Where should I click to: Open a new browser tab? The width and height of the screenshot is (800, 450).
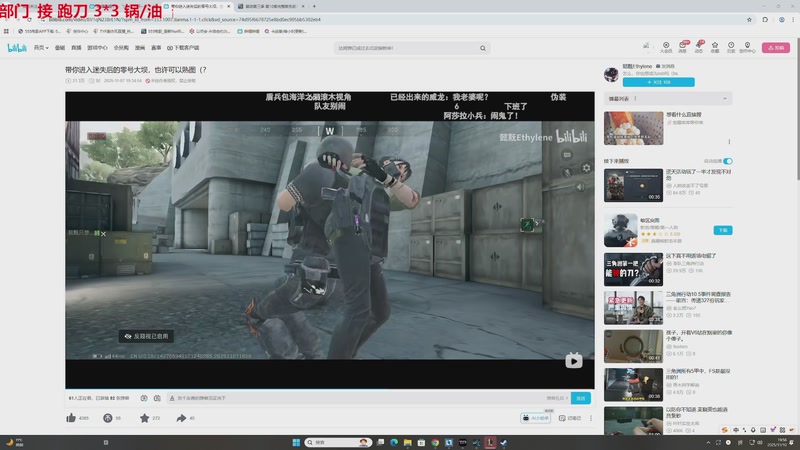(x=314, y=6)
